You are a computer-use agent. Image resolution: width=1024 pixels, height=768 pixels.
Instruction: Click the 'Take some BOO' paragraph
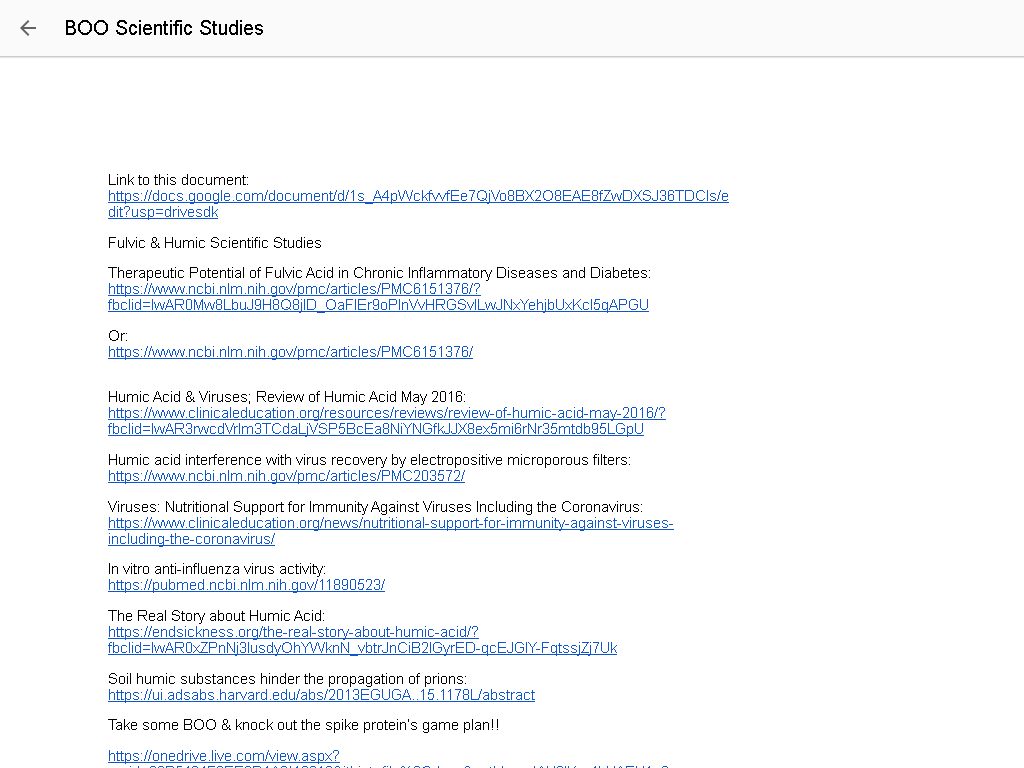pos(304,725)
